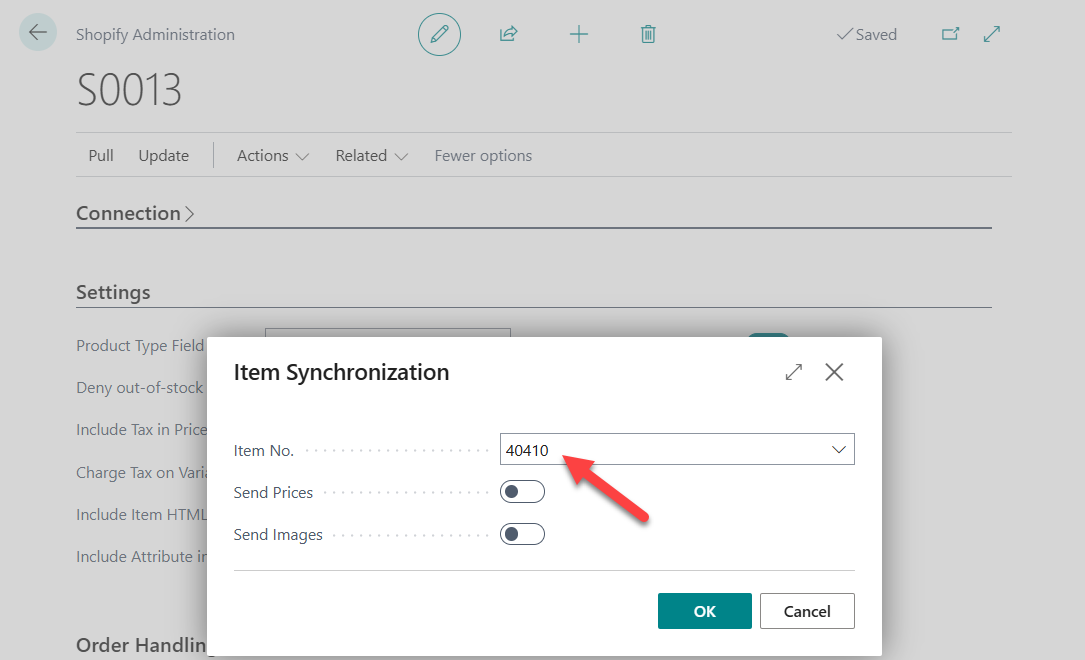
Task: Click the back arrow icon
Action: [x=38, y=33]
